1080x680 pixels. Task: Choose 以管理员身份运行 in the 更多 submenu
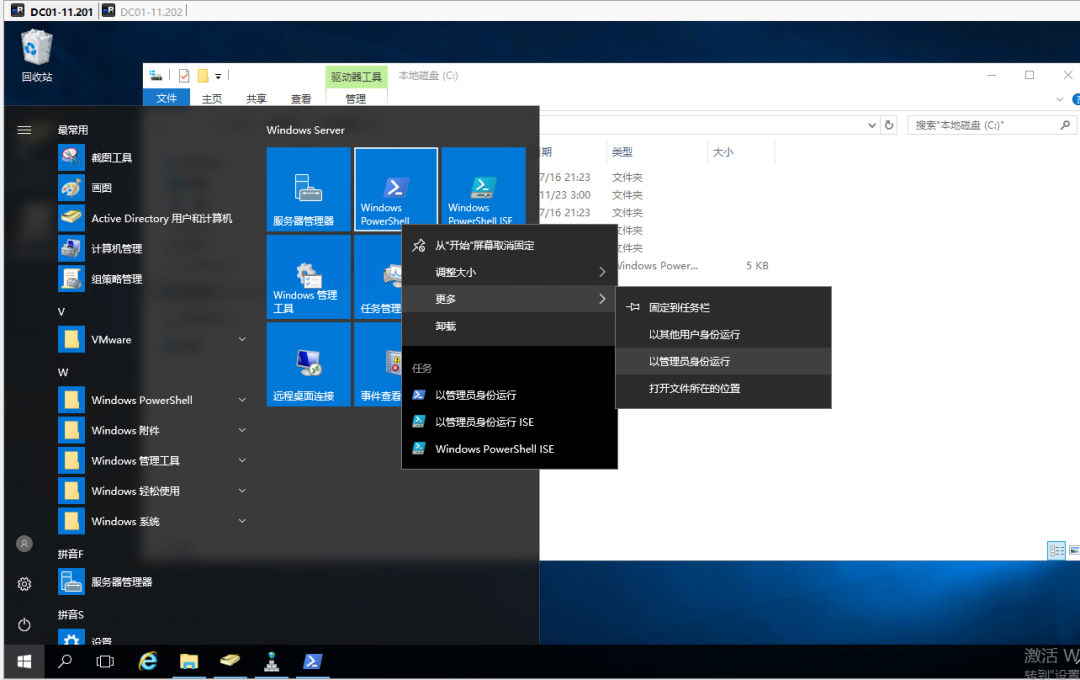tap(723, 361)
